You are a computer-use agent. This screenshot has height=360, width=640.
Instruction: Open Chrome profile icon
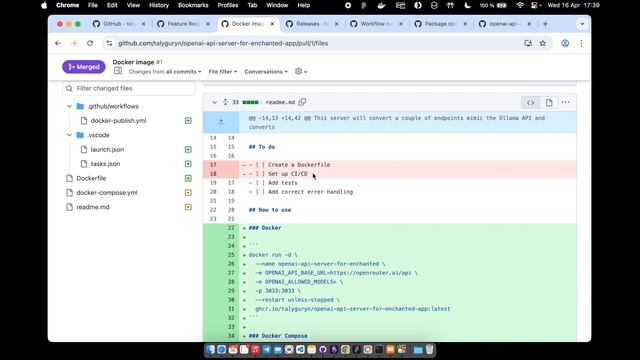(565, 43)
